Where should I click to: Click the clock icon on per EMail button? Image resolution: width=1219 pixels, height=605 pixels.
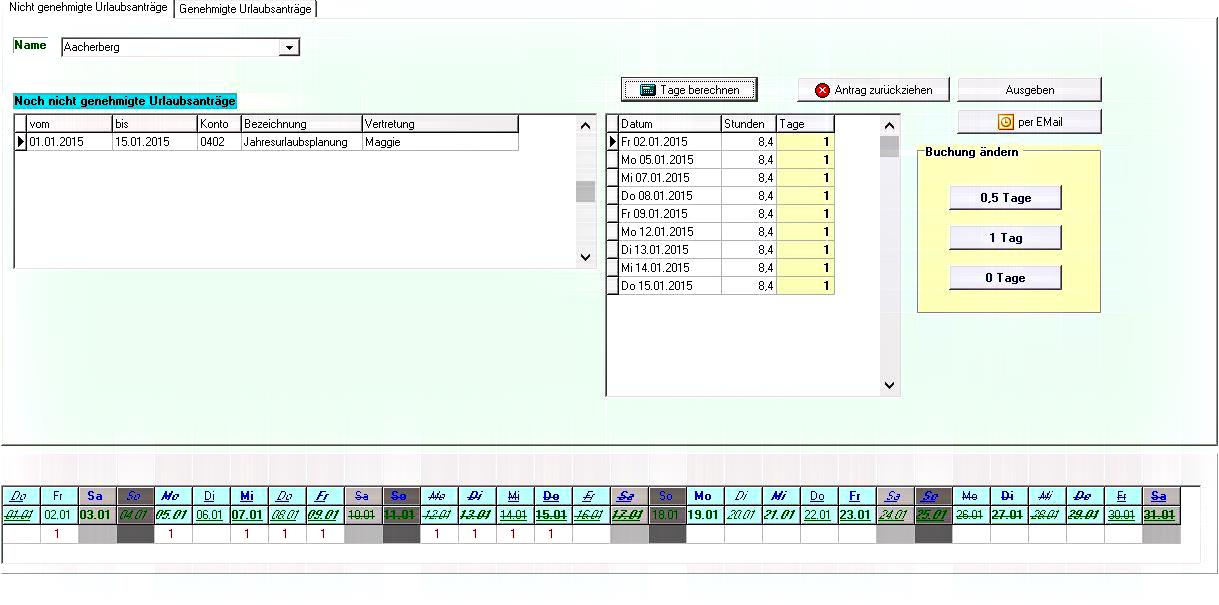[1005, 122]
